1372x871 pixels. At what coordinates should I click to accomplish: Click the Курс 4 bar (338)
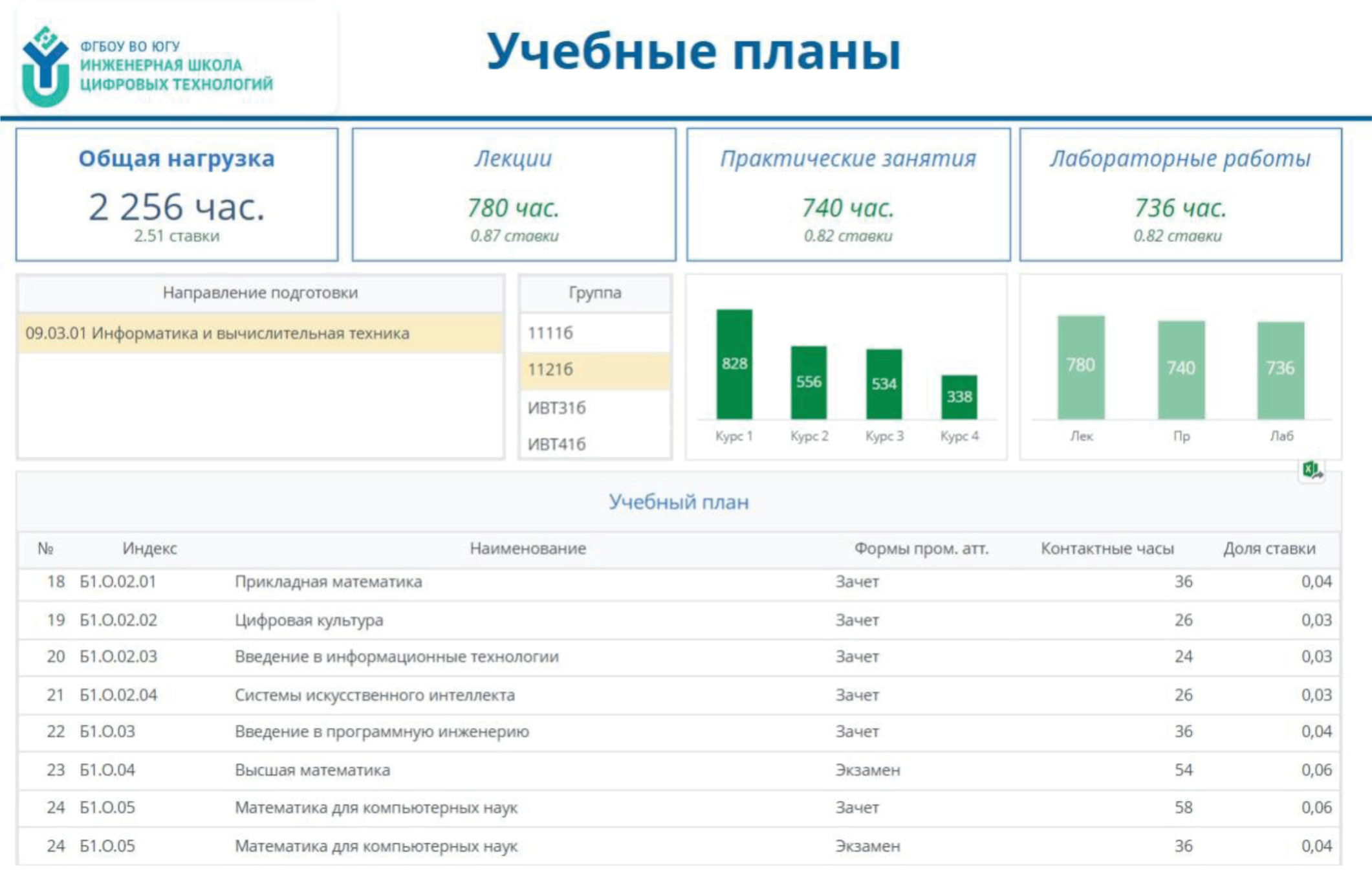959,397
